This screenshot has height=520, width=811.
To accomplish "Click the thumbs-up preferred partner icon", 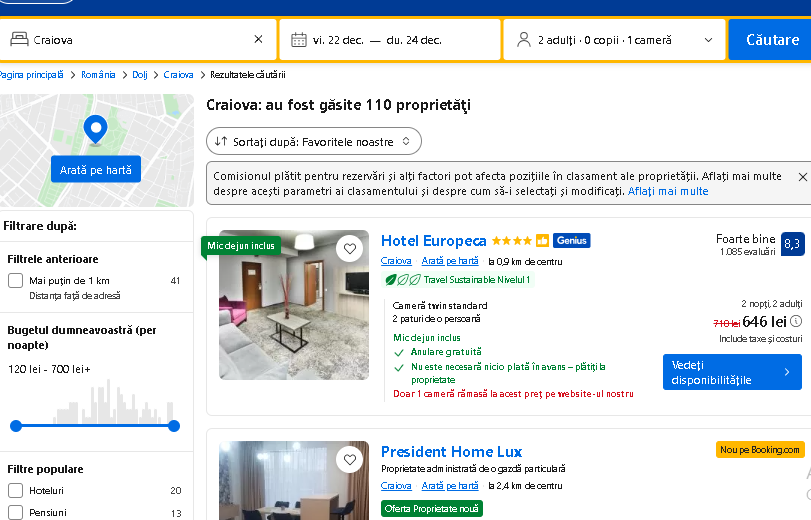I will (x=542, y=241).
